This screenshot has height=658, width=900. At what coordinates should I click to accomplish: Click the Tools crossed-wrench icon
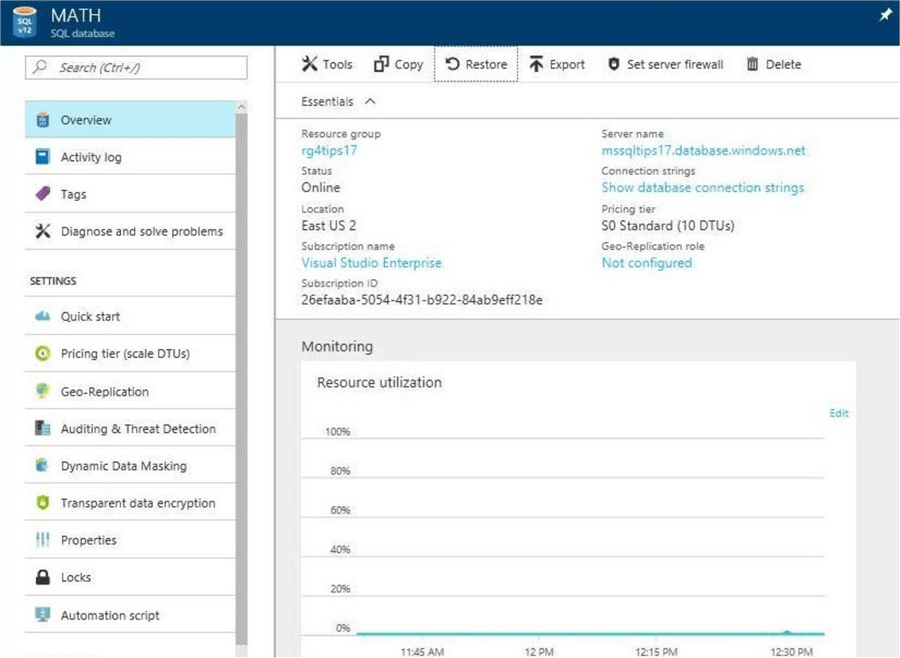[309, 64]
